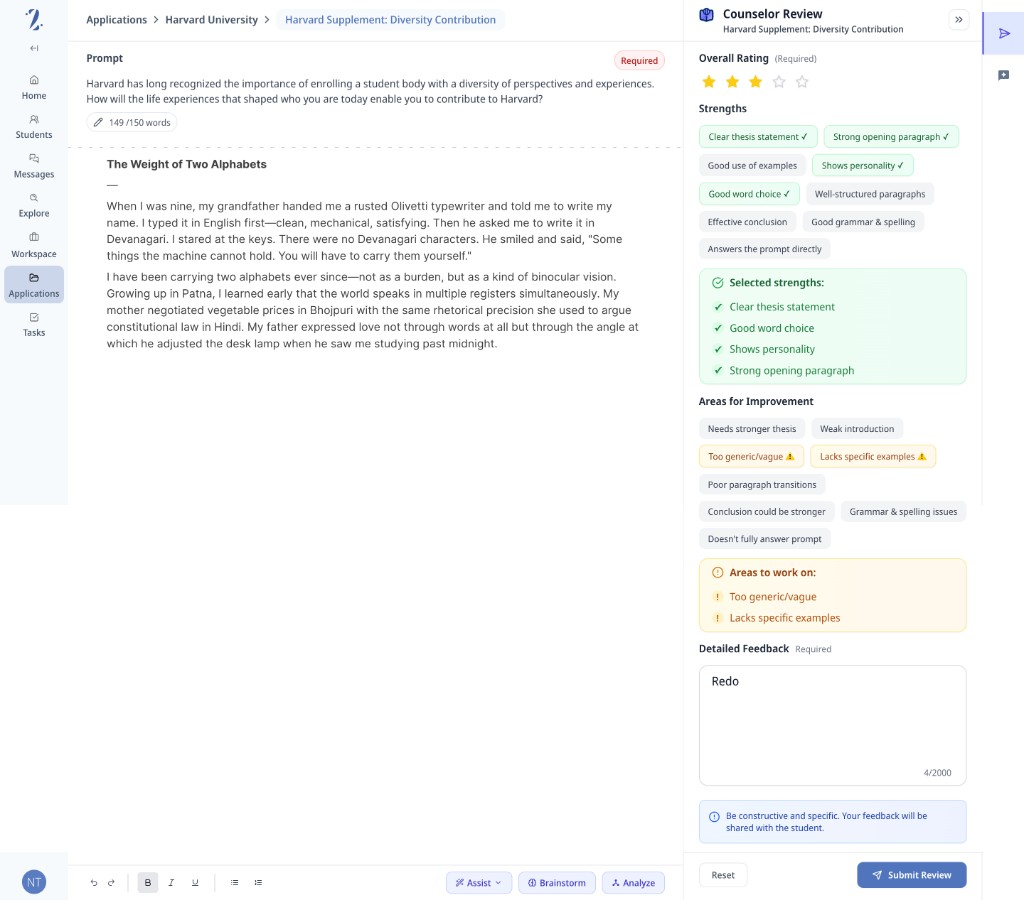Open Workspace in the sidebar
Viewport: 1024px width, 900px height.
point(34,246)
